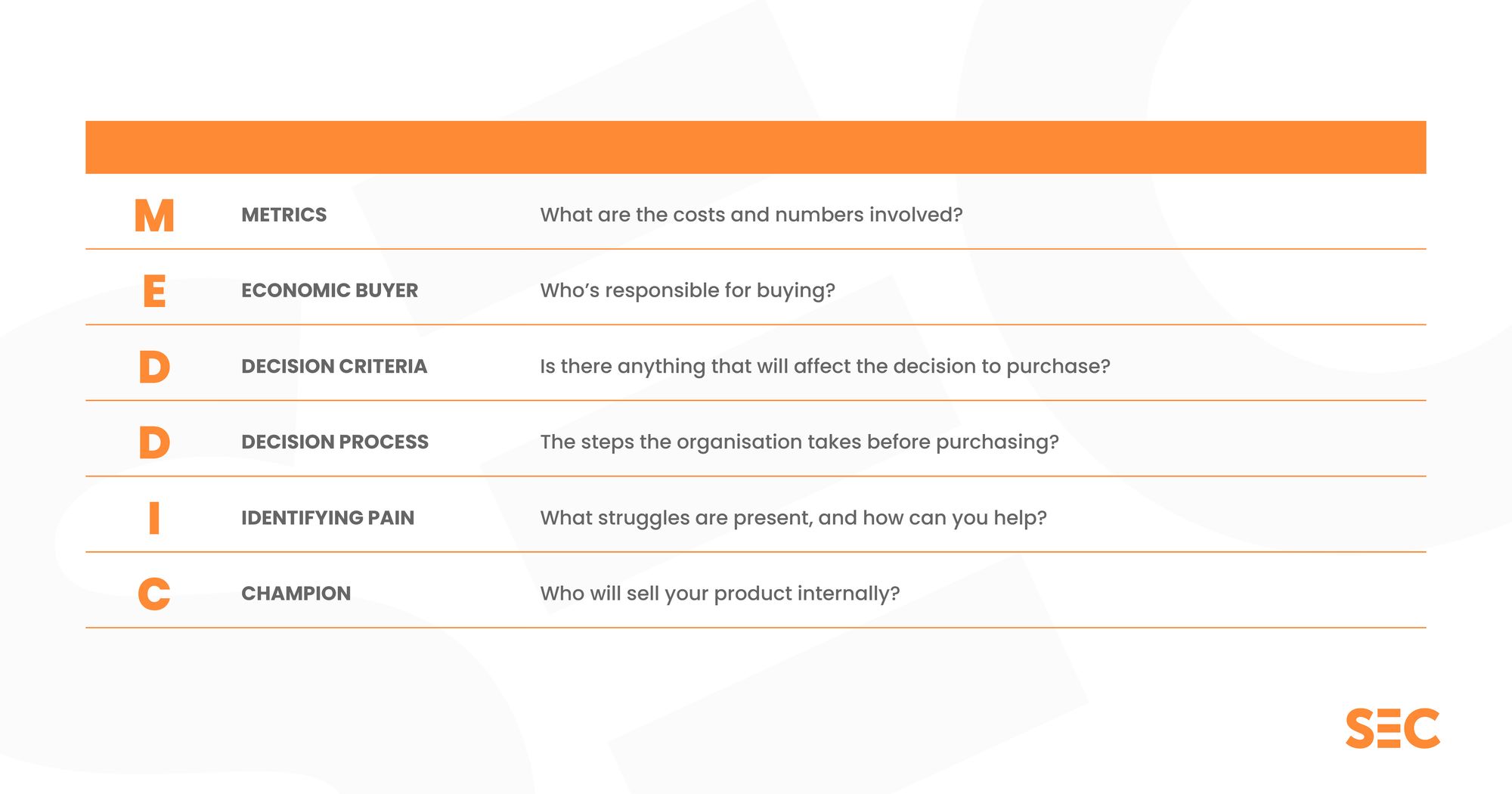Click the large orange M letter

click(154, 216)
